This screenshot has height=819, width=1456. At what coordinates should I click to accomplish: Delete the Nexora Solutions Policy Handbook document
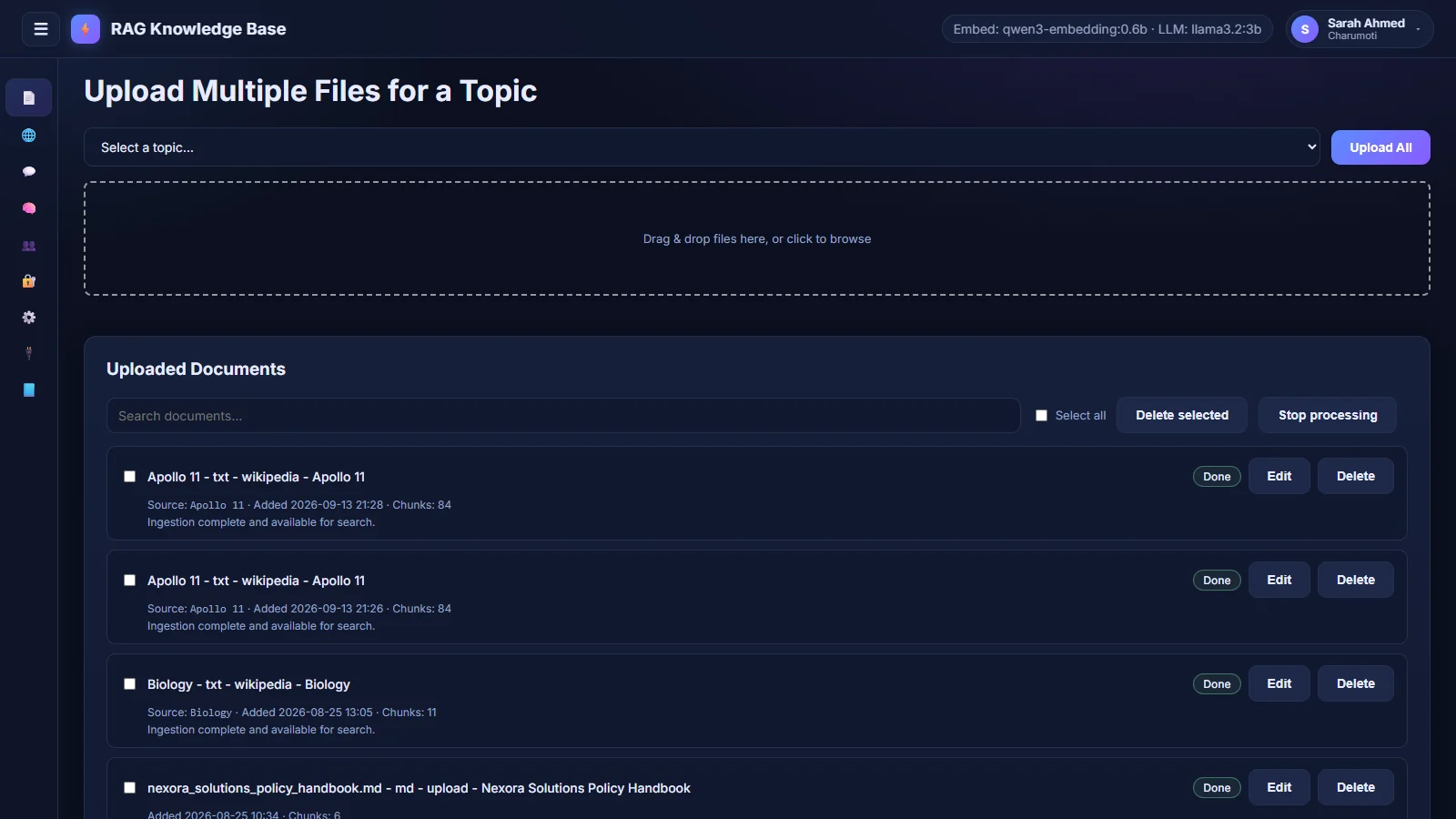[1356, 787]
